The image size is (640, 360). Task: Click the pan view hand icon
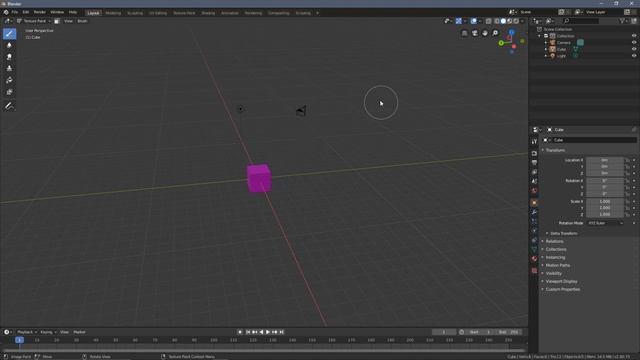pos(485,33)
